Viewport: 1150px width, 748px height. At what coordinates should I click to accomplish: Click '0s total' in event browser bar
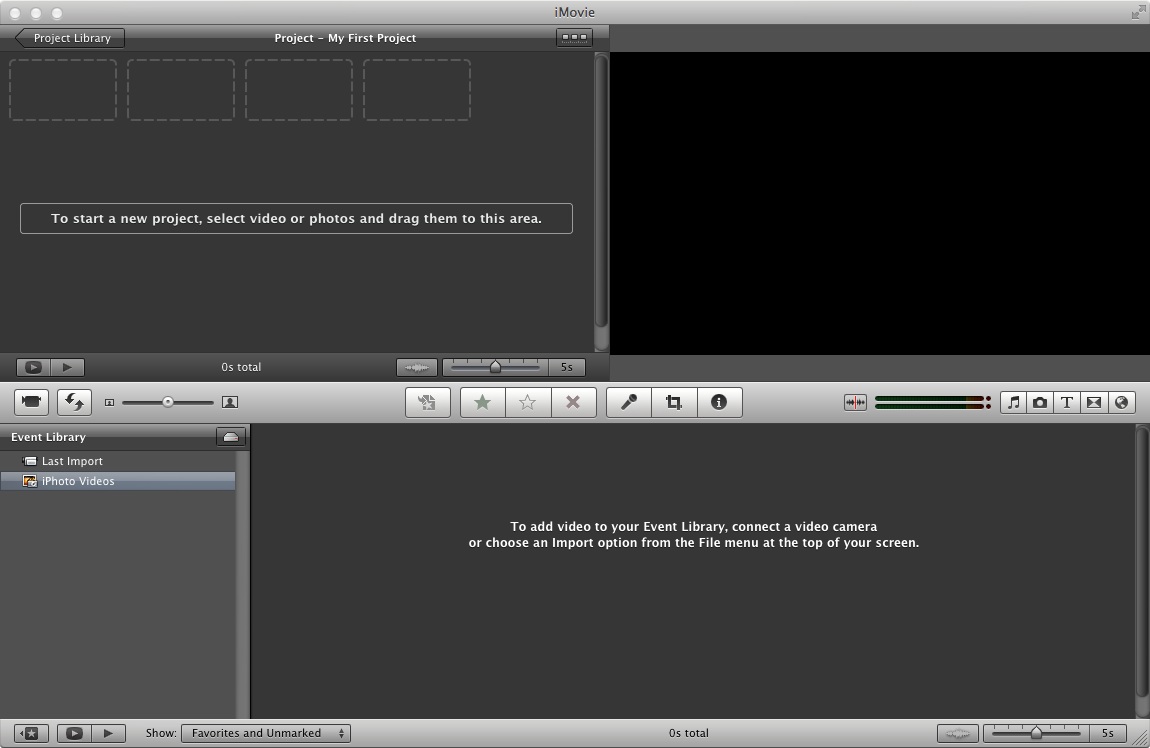tap(689, 733)
